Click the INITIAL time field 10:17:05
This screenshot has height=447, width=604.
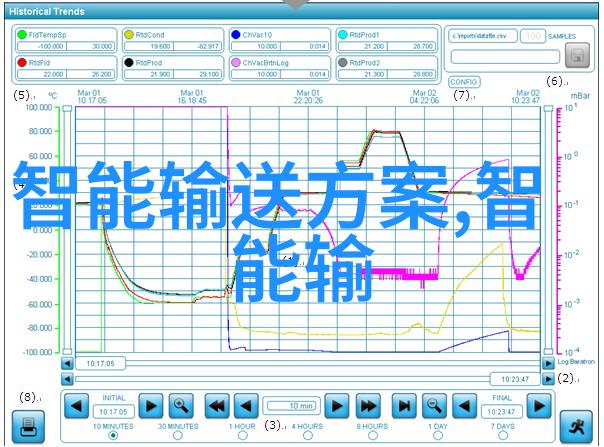click(x=113, y=412)
